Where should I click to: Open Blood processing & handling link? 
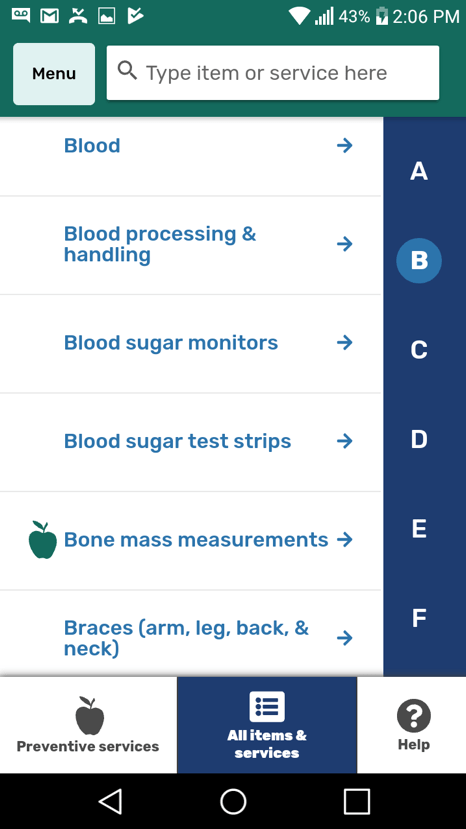[160, 244]
